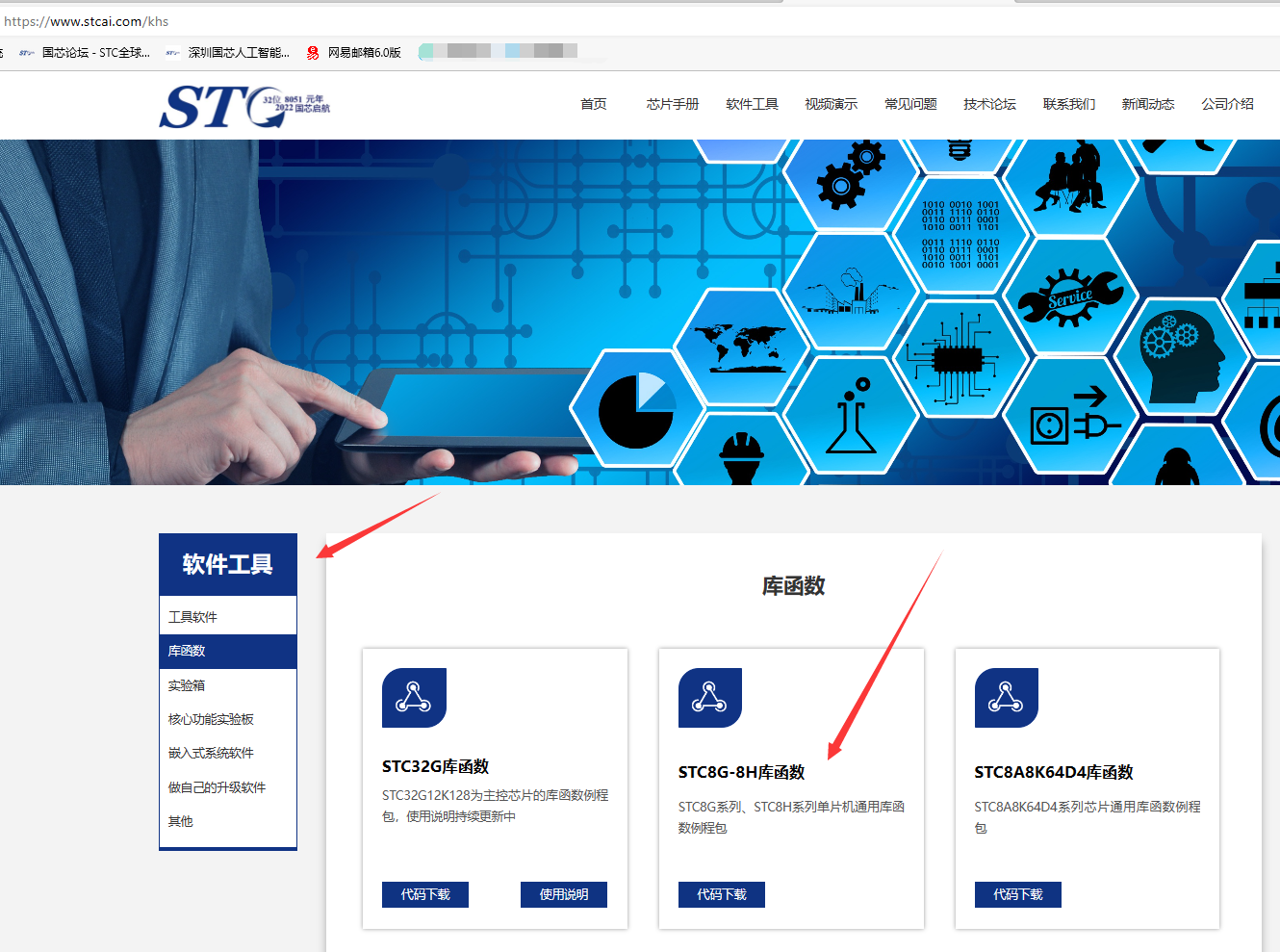Click the power plug hexagon in banner

click(x=1070, y=415)
